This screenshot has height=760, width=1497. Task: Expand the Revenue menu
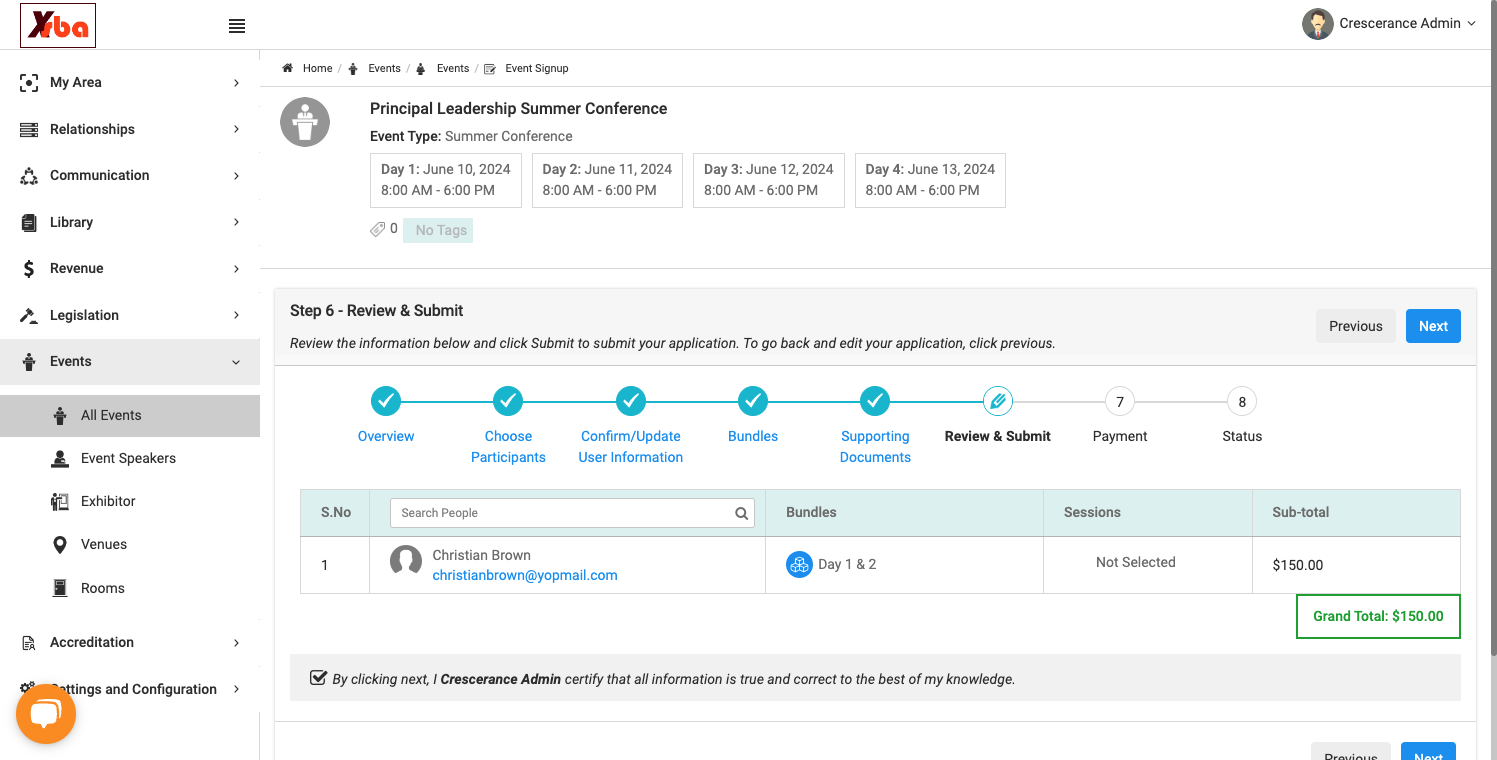coord(130,268)
